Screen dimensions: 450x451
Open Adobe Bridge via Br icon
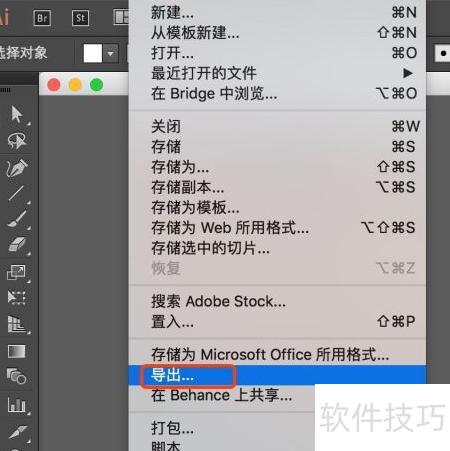(x=42, y=18)
